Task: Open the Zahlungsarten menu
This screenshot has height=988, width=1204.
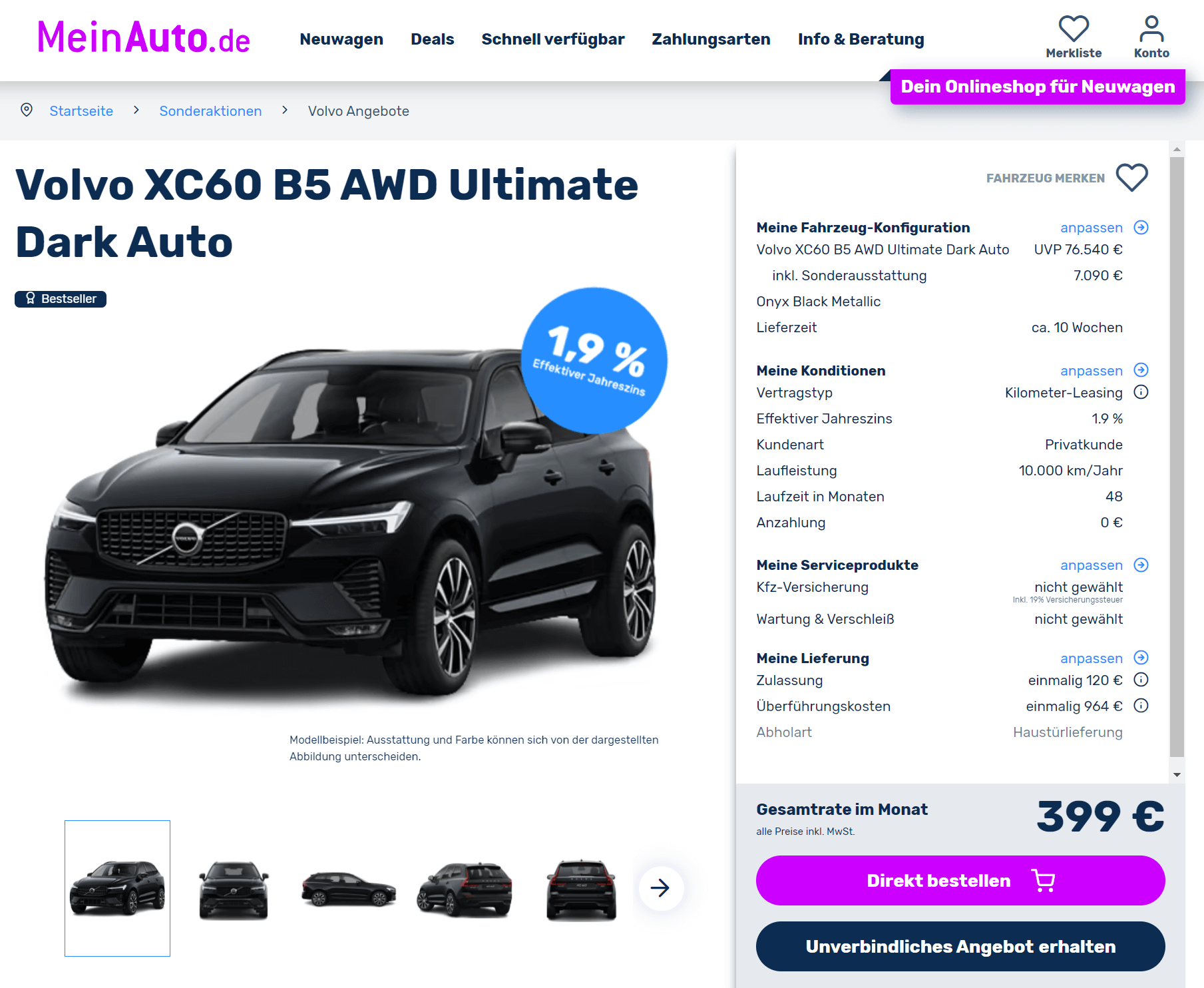Action: [x=711, y=39]
